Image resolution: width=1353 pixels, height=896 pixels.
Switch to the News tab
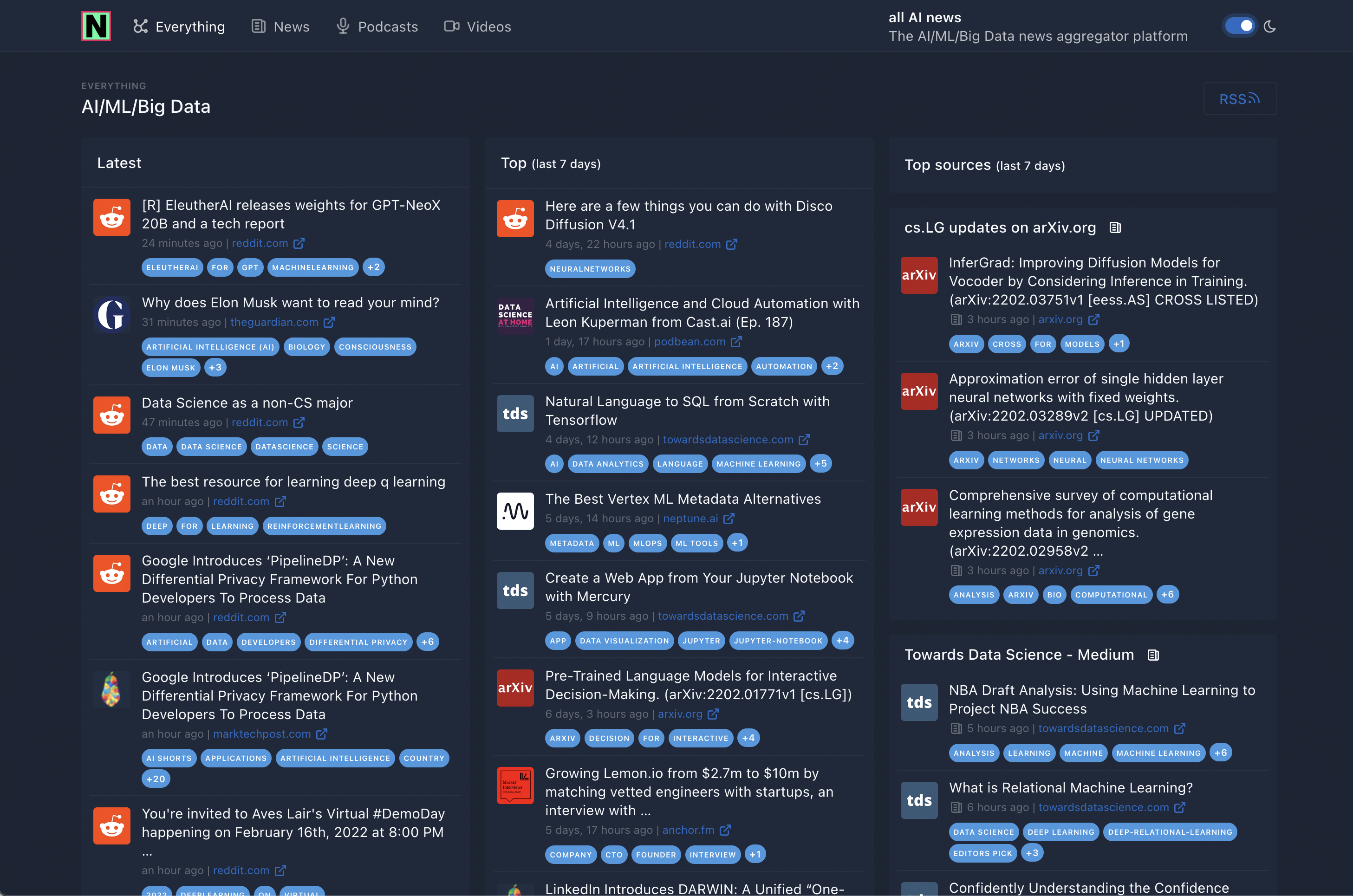tap(280, 26)
